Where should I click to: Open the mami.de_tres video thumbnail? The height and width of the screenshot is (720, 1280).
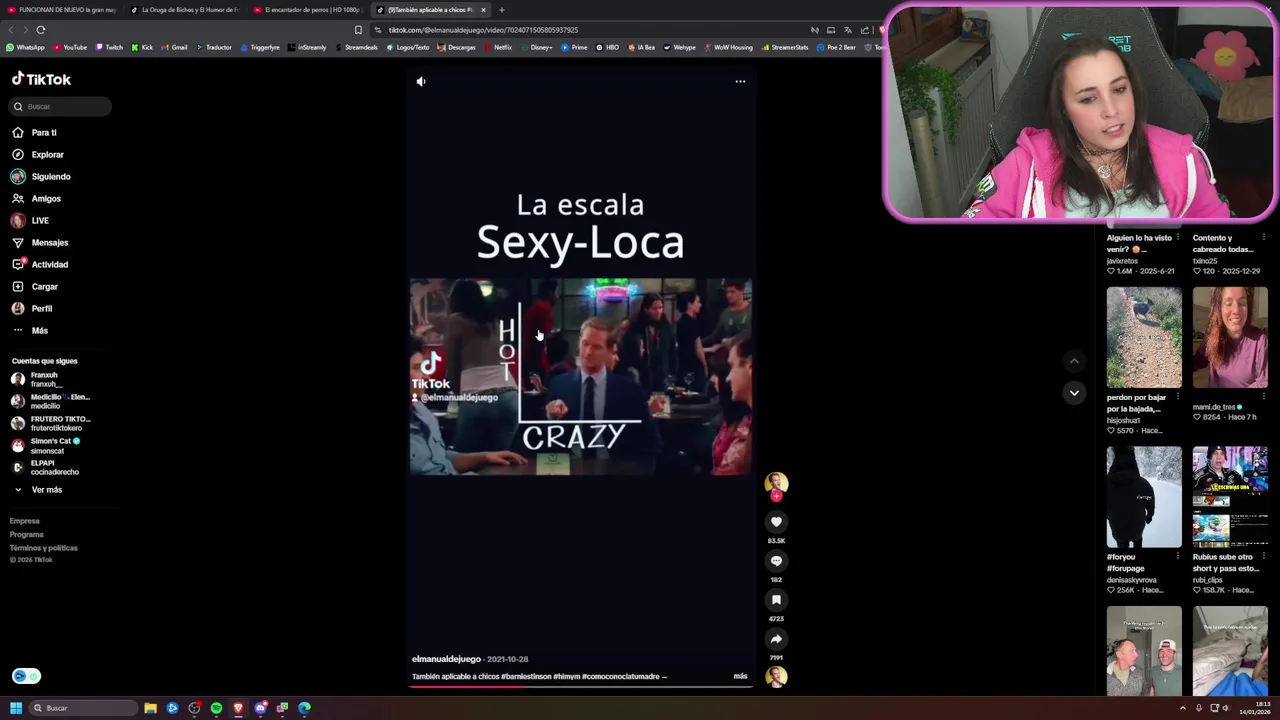tap(1230, 337)
